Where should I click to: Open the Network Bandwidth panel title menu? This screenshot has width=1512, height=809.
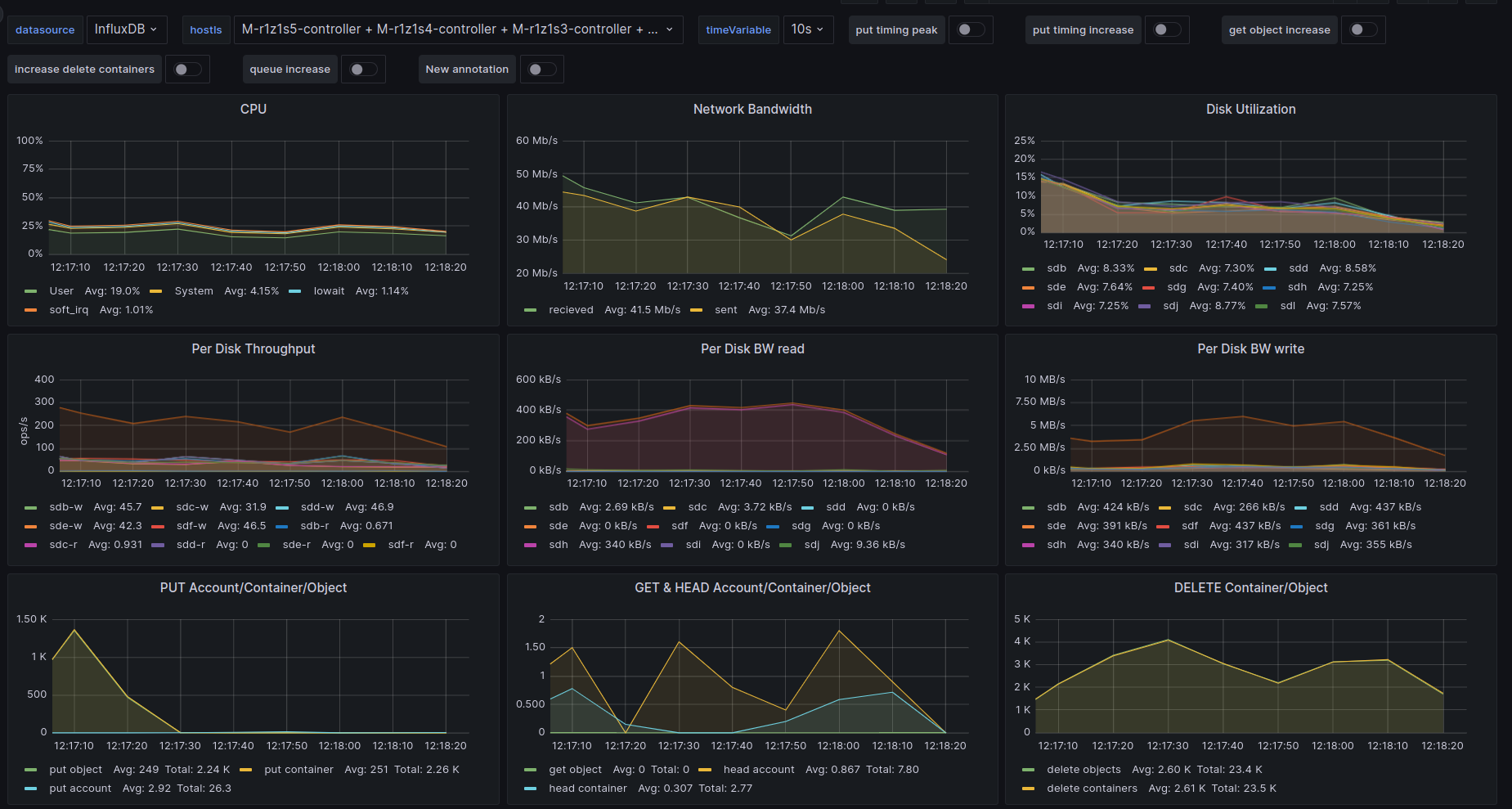(752, 109)
